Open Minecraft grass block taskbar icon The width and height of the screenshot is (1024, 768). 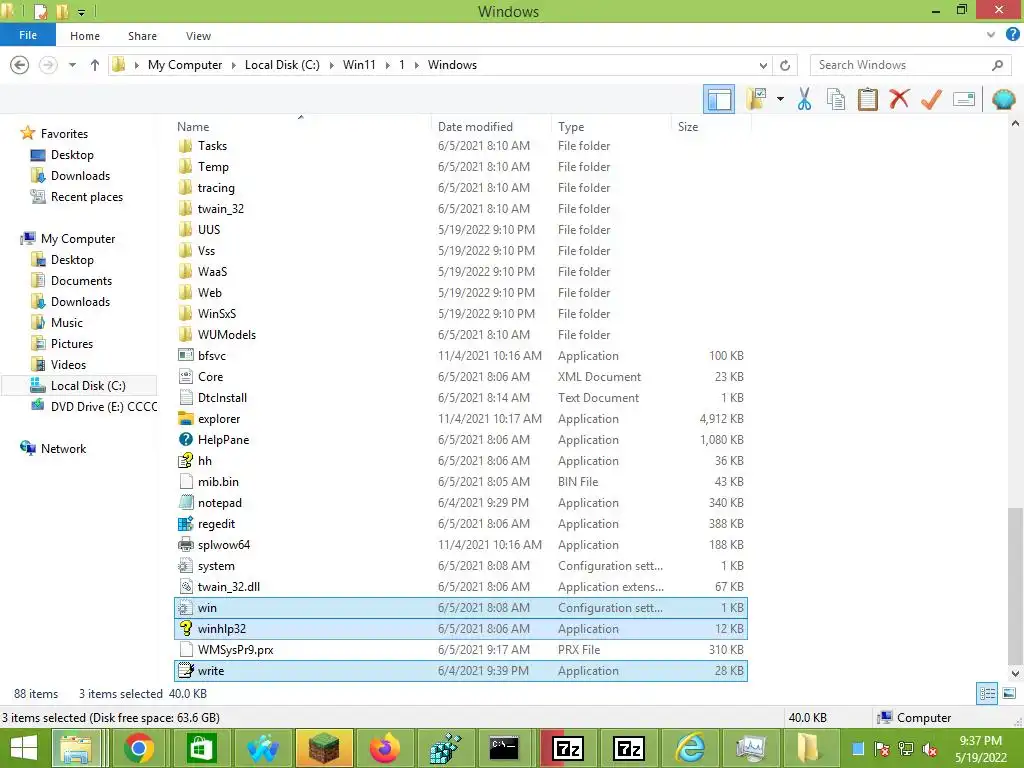click(x=324, y=748)
